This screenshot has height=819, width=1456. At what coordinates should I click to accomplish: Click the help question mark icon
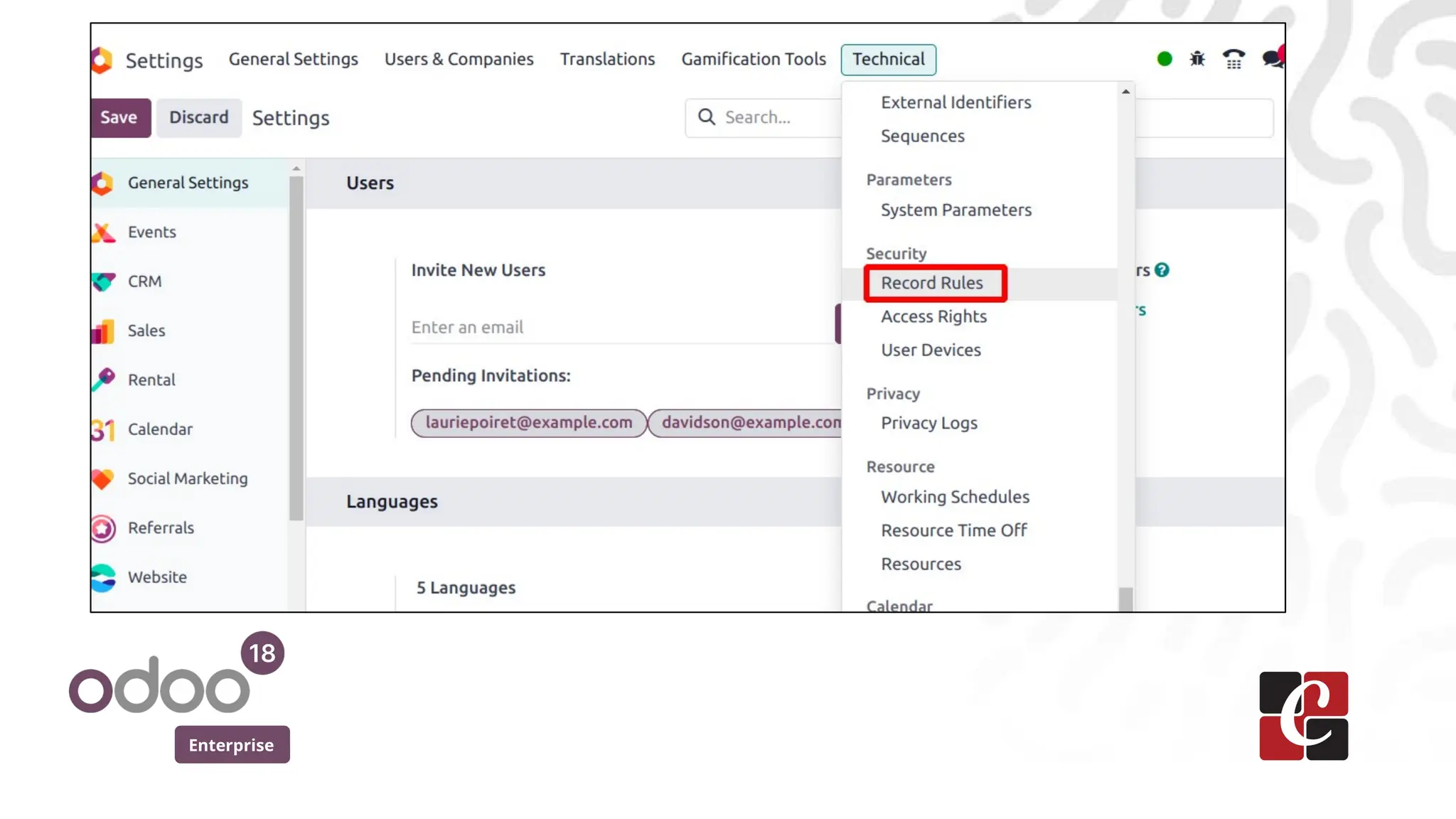pyautogui.click(x=1162, y=270)
